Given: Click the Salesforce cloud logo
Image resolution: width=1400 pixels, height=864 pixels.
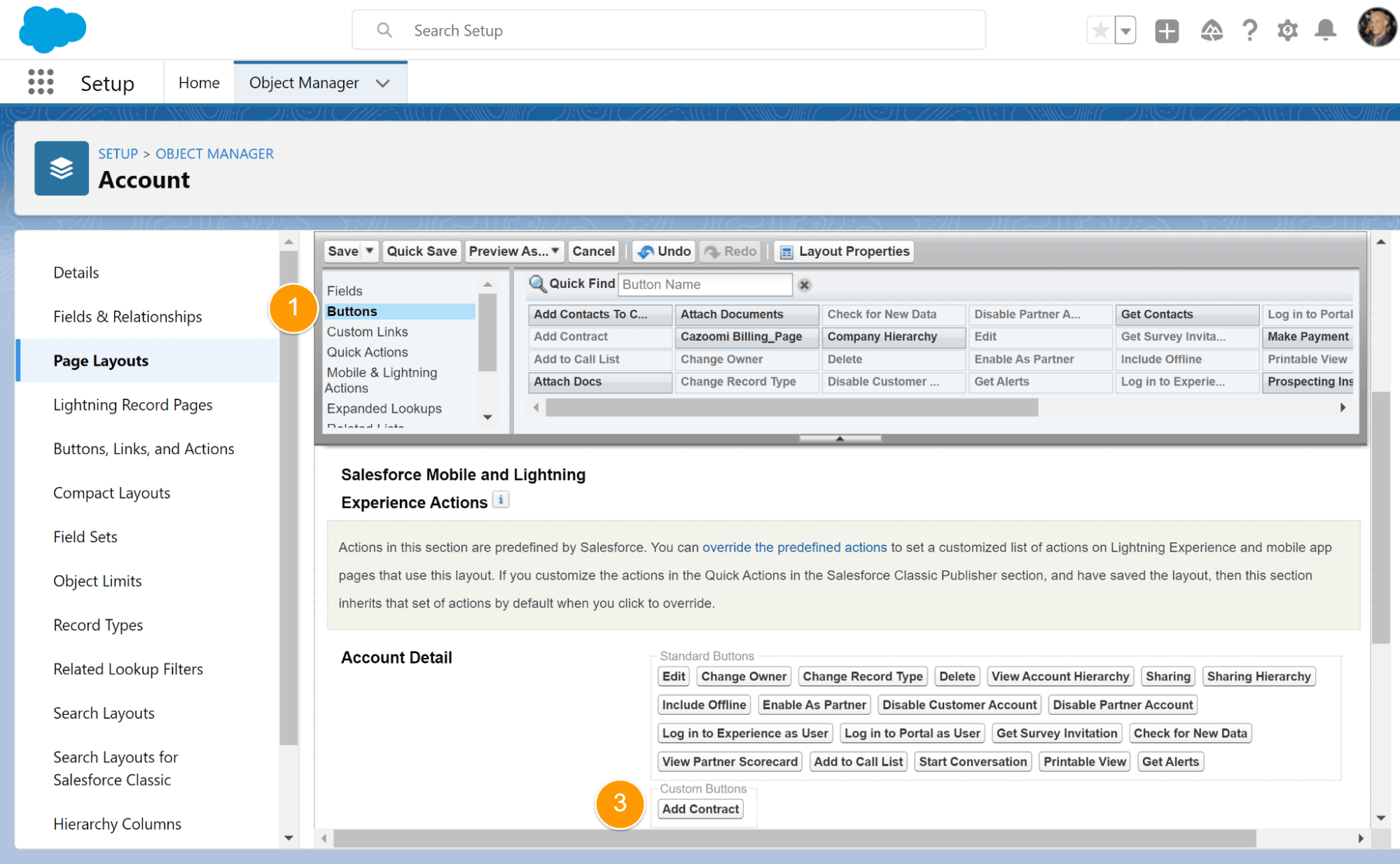Looking at the screenshot, I should point(53,29).
